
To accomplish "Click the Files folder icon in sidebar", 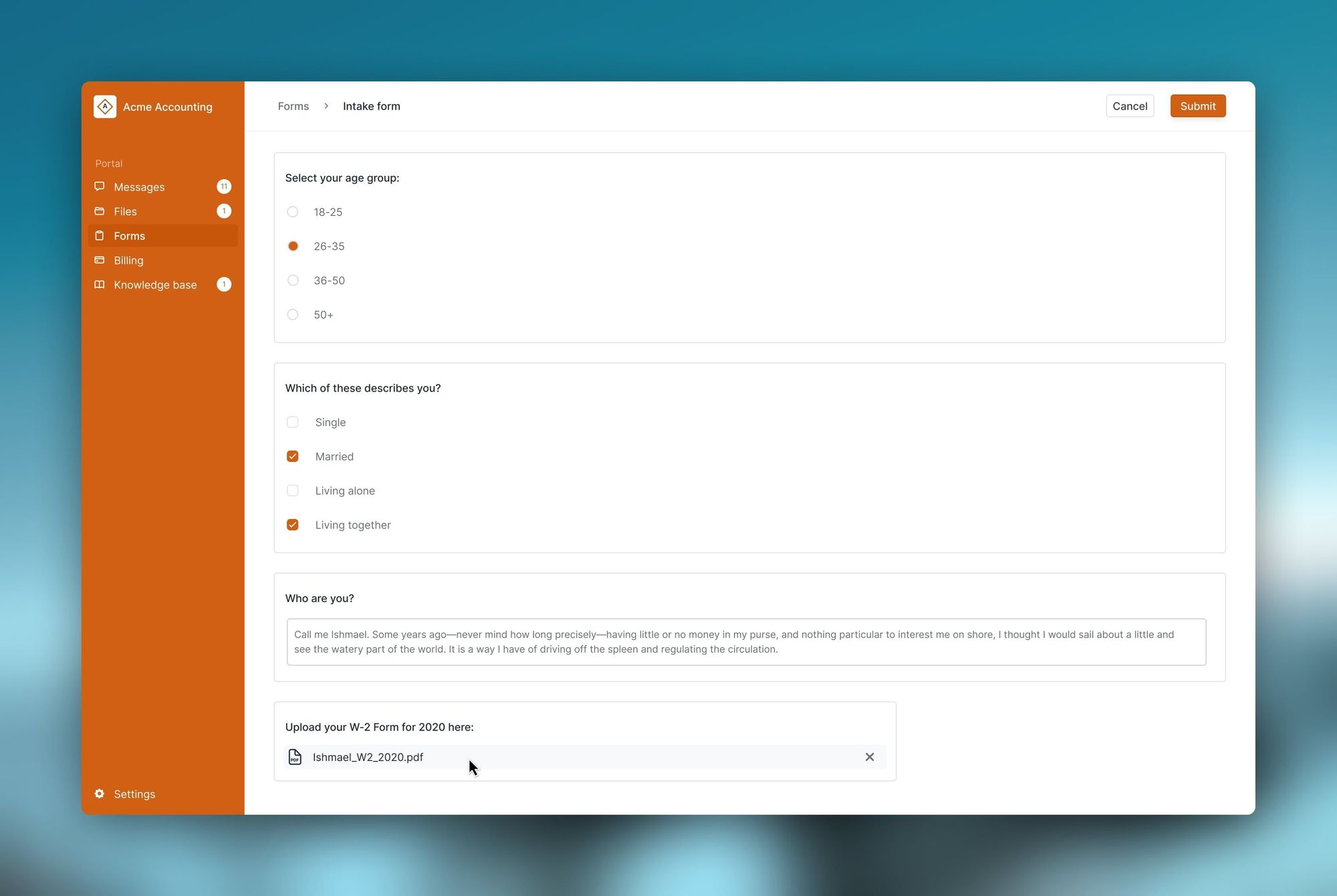I will pyautogui.click(x=100, y=211).
